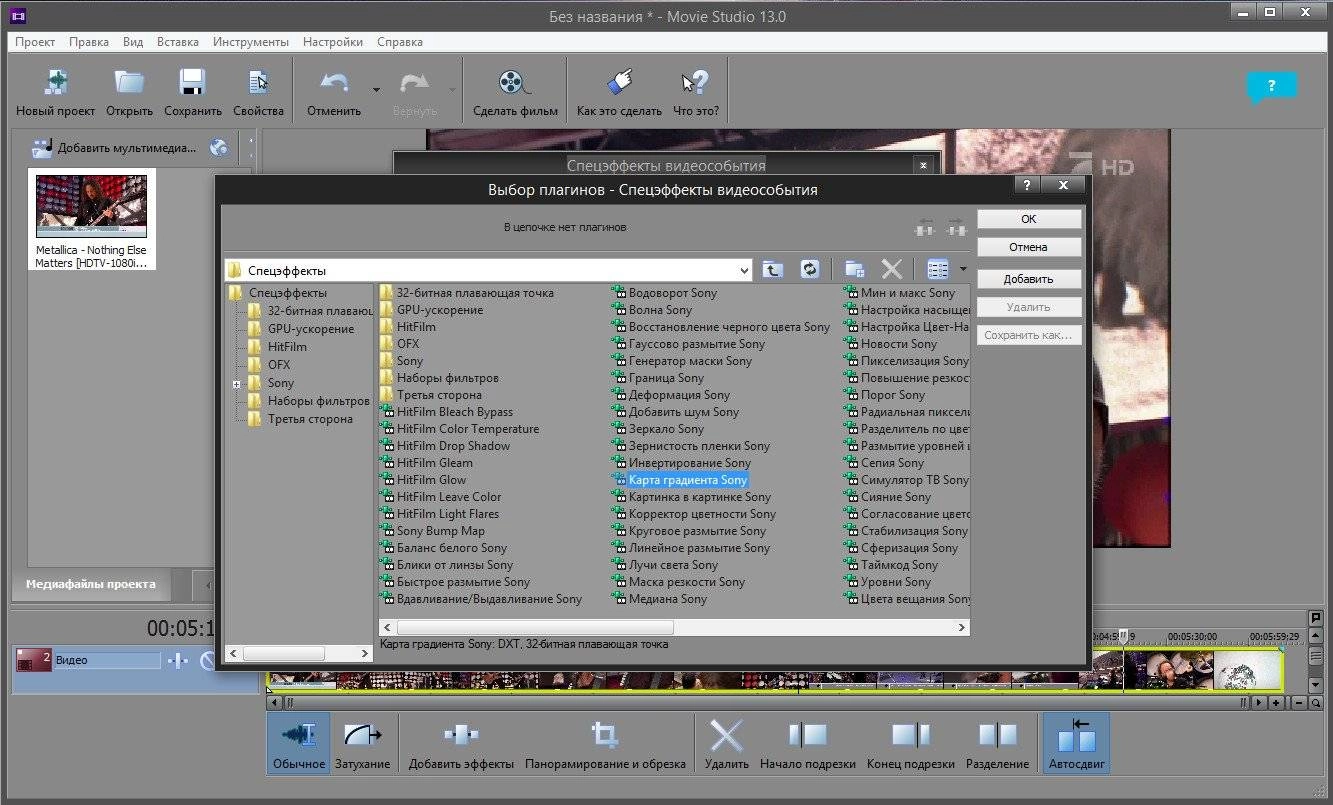Select the Затухание fade tool

tap(362, 743)
